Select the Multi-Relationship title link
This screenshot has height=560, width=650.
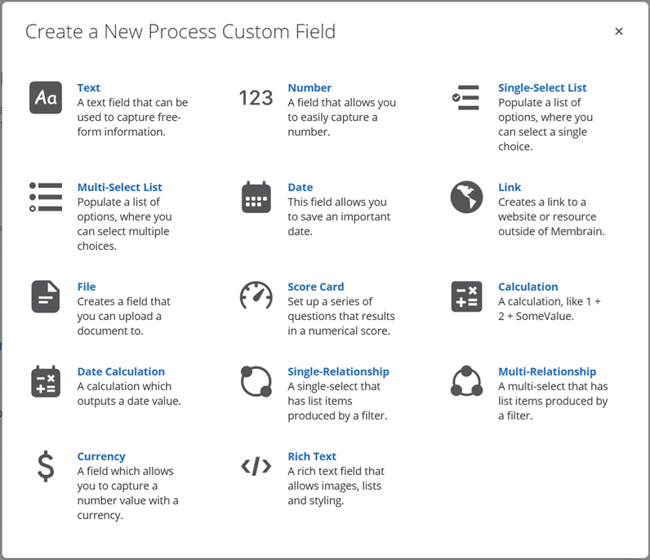pos(547,371)
